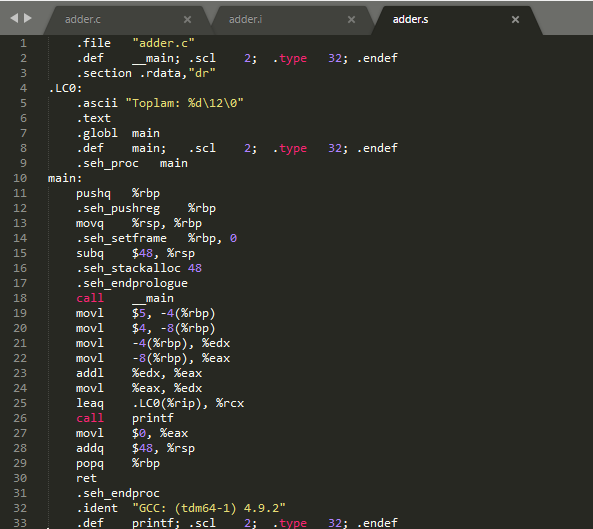Click the right tab scroll arrow
The width and height of the screenshot is (593, 529).
pos(28,18)
